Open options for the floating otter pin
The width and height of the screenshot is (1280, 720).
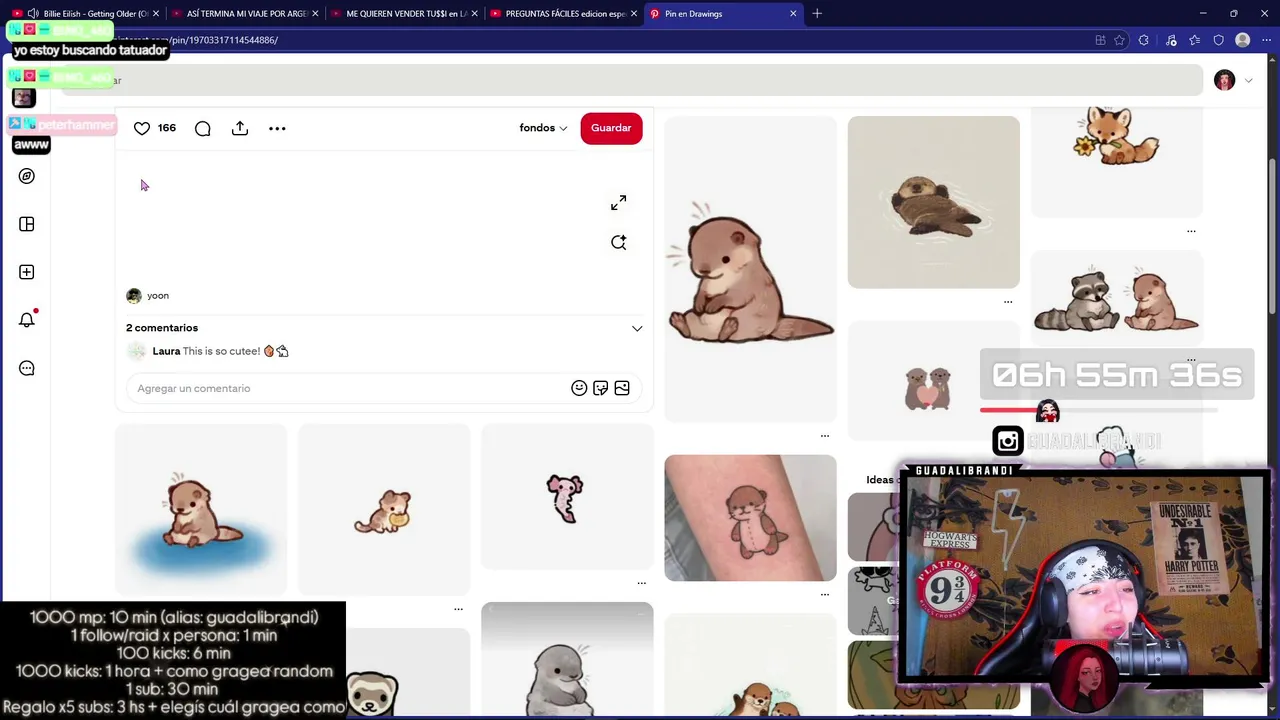coord(1008,301)
